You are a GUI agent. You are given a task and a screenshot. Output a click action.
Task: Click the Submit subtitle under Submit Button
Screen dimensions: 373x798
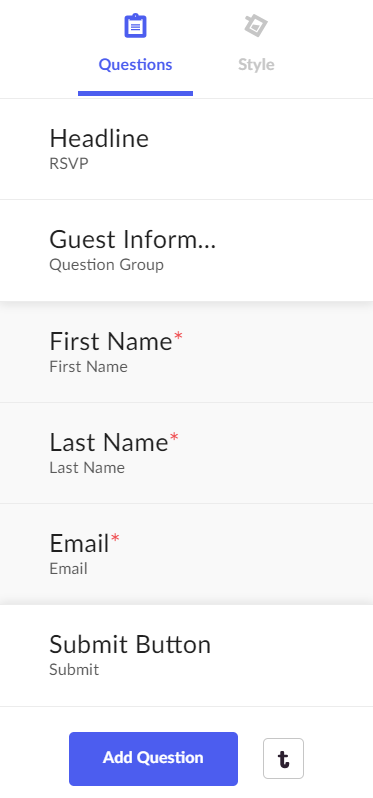(x=74, y=669)
